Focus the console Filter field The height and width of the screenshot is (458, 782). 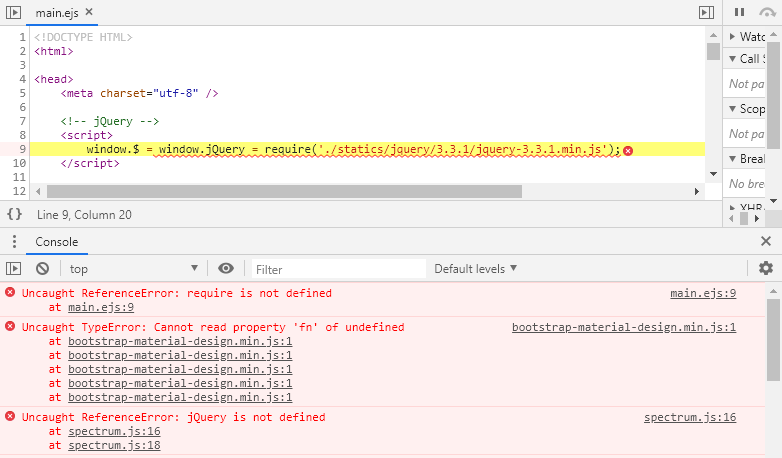[x=339, y=269]
